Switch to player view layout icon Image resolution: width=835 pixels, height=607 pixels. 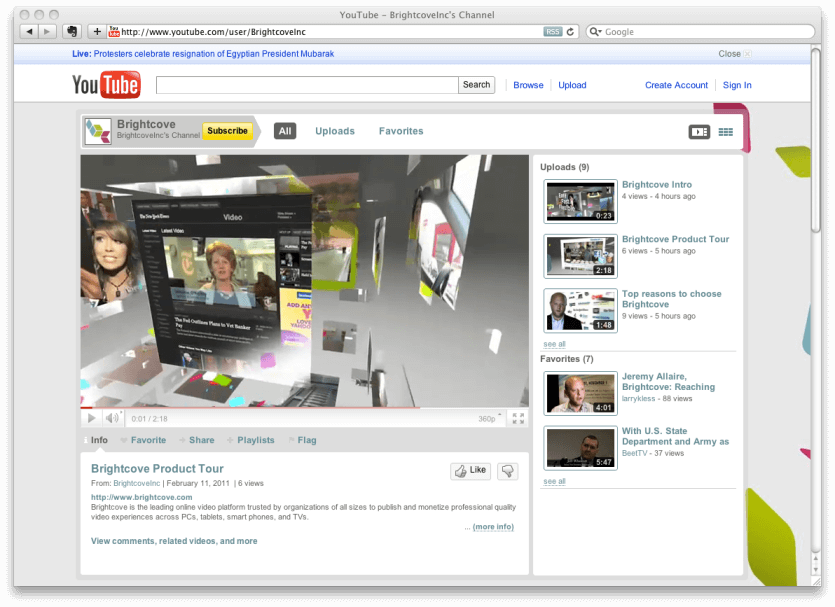(699, 132)
